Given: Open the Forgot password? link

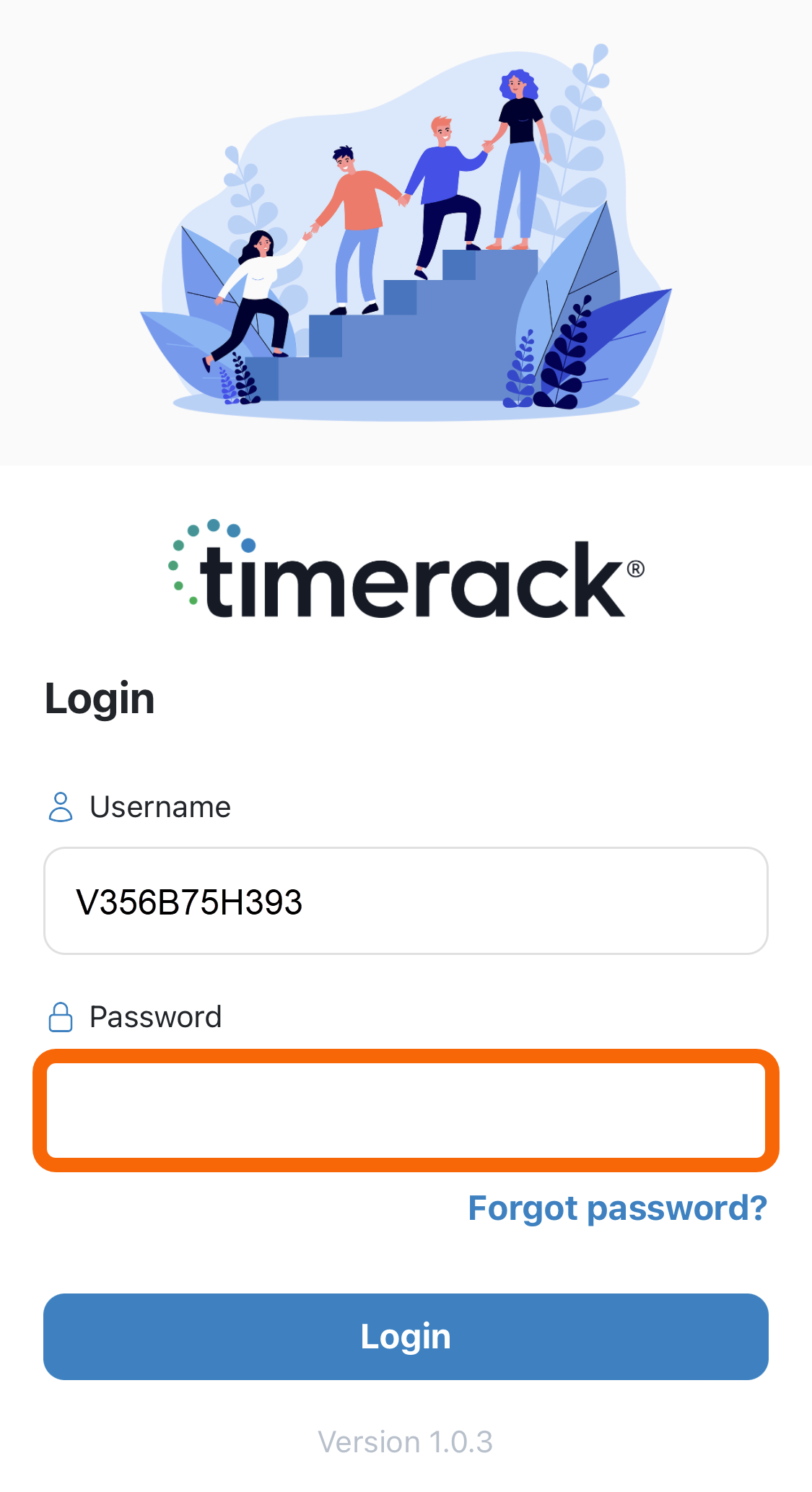Looking at the screenshot, I should click(x=618, y=1208).
